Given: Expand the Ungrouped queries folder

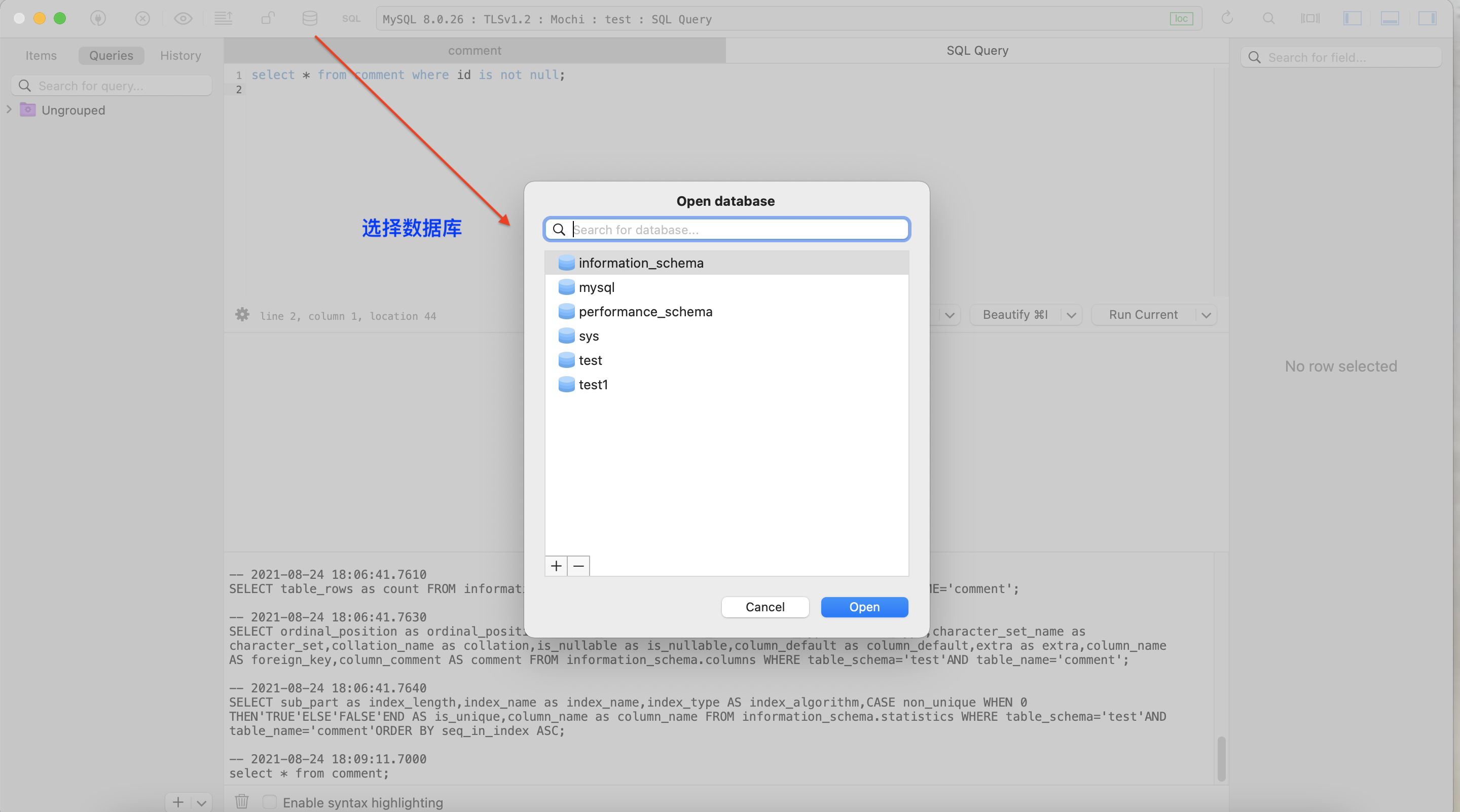Looking at the screenshot, I should (9, 109).
